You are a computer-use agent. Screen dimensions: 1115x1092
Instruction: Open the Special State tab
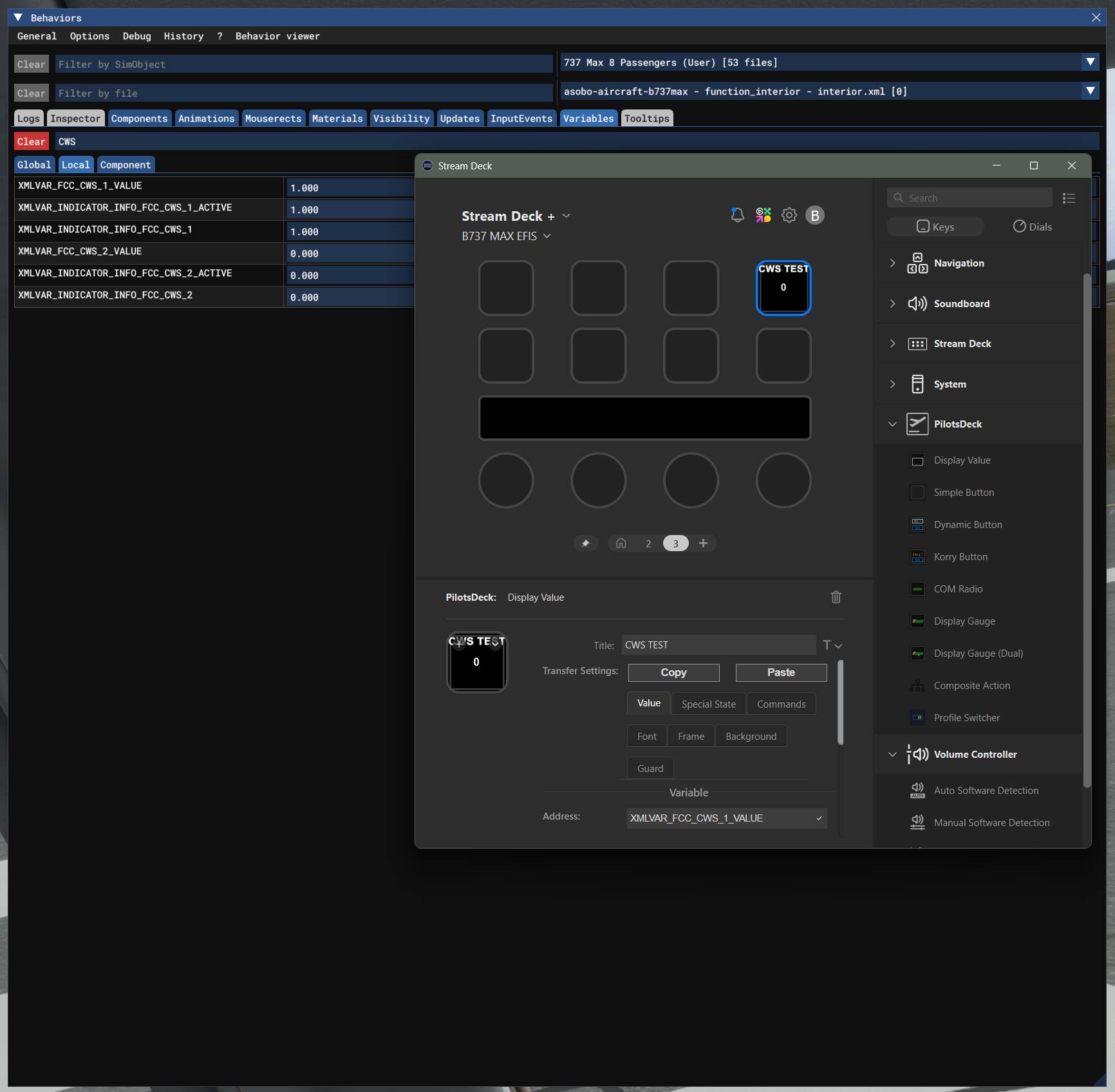709,704
